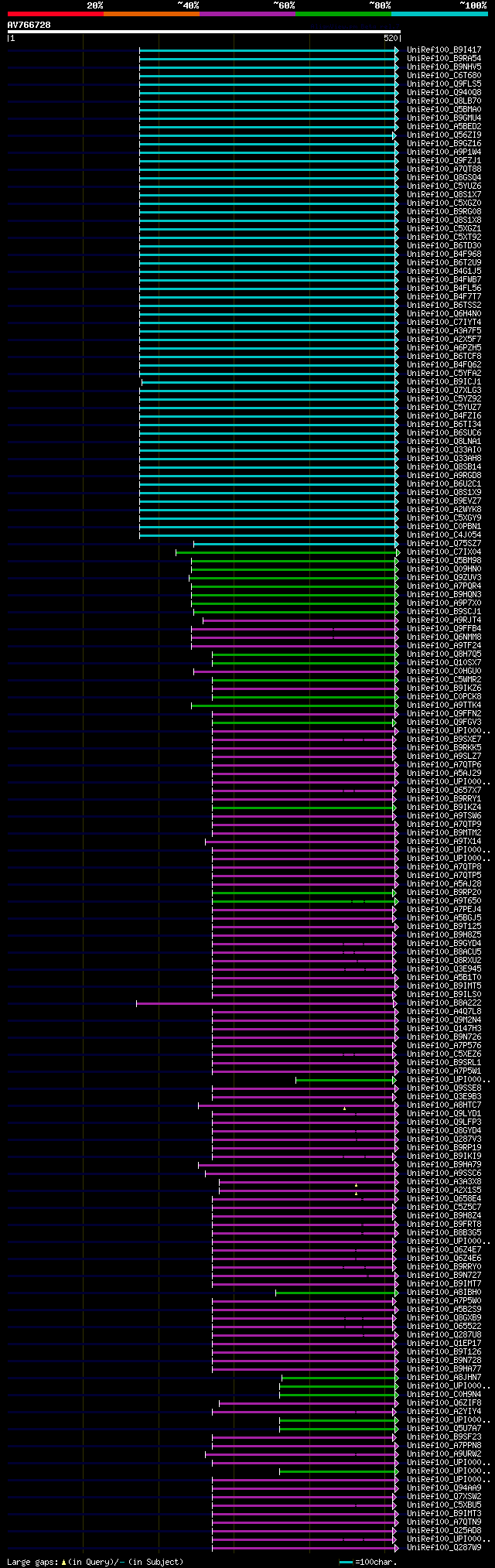Select hit label UniRef100_Q33AH8
The width and height of the screenshot is (495, 1568).
(444, 458)
